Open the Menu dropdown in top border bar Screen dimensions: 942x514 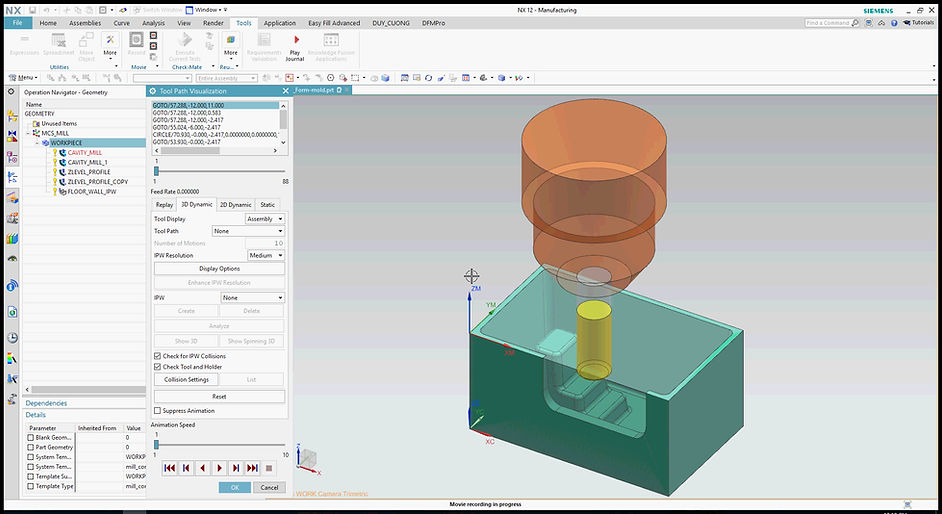click(23, 78)
